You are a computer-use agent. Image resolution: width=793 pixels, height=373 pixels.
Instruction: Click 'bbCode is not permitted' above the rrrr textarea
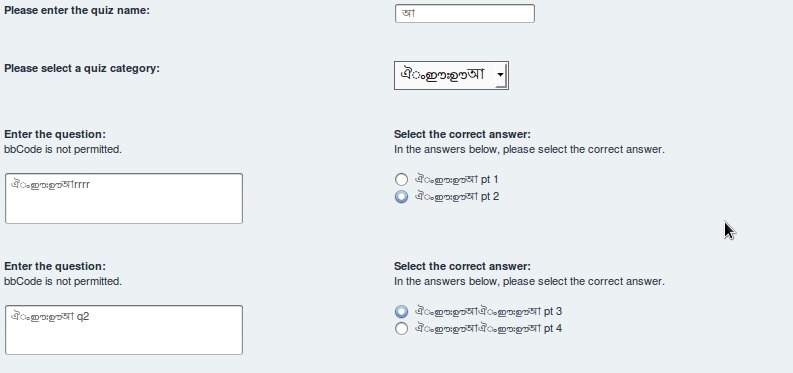pos(63,150)
